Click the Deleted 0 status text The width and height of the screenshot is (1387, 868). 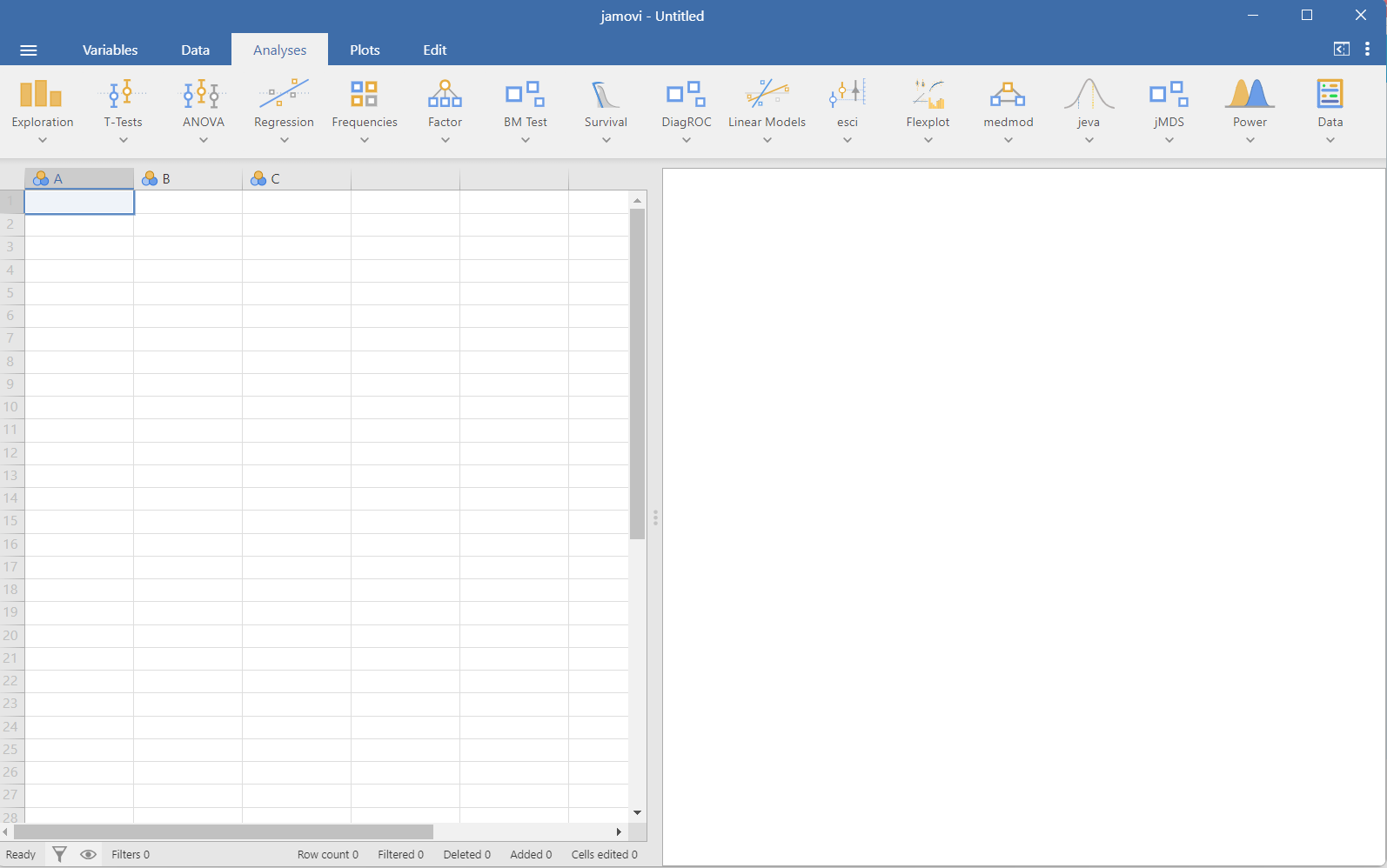pos(467,854)
